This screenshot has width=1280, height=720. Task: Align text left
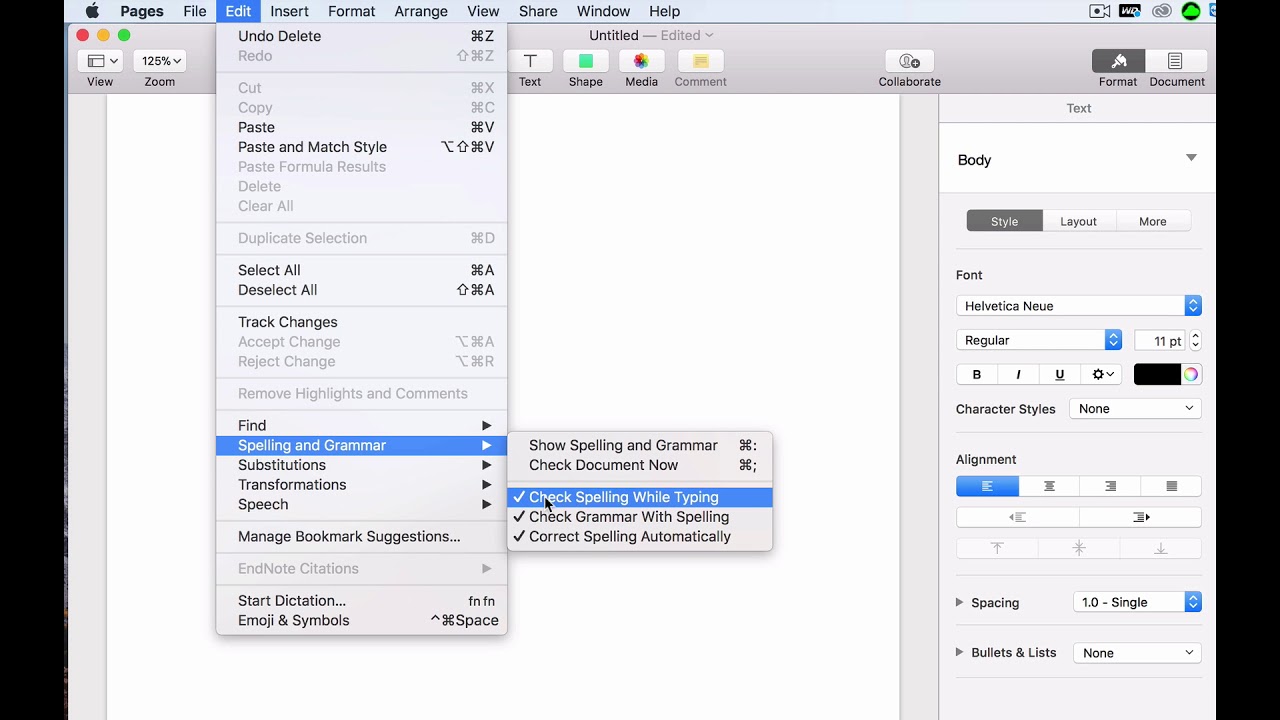(987, 486)
